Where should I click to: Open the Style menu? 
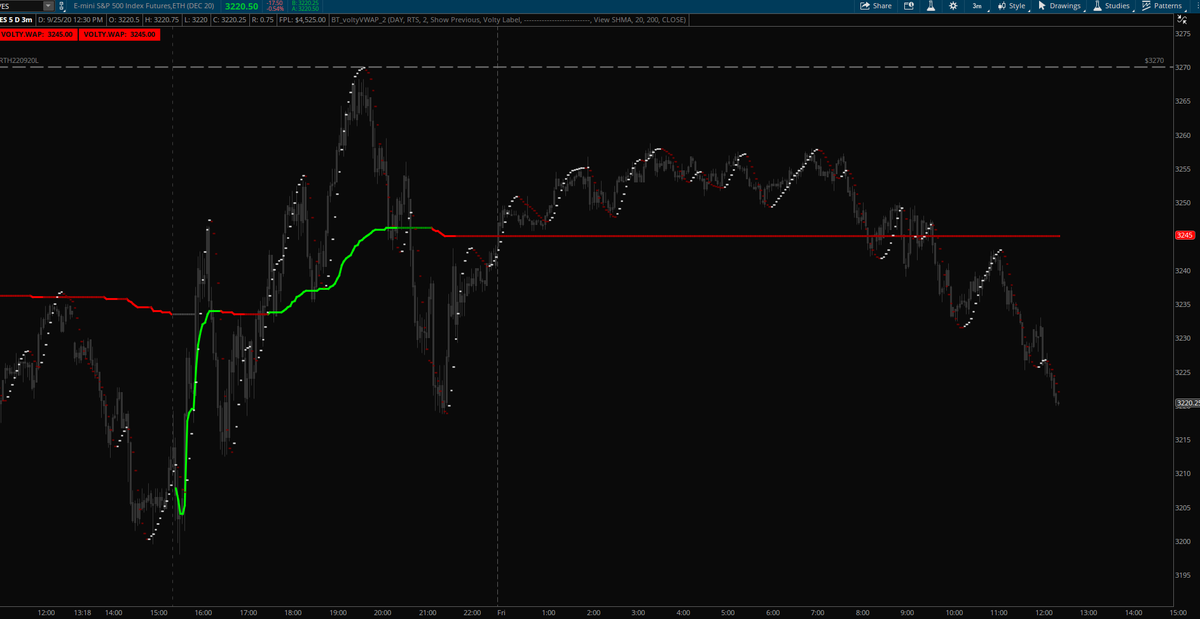[1010, 6]
